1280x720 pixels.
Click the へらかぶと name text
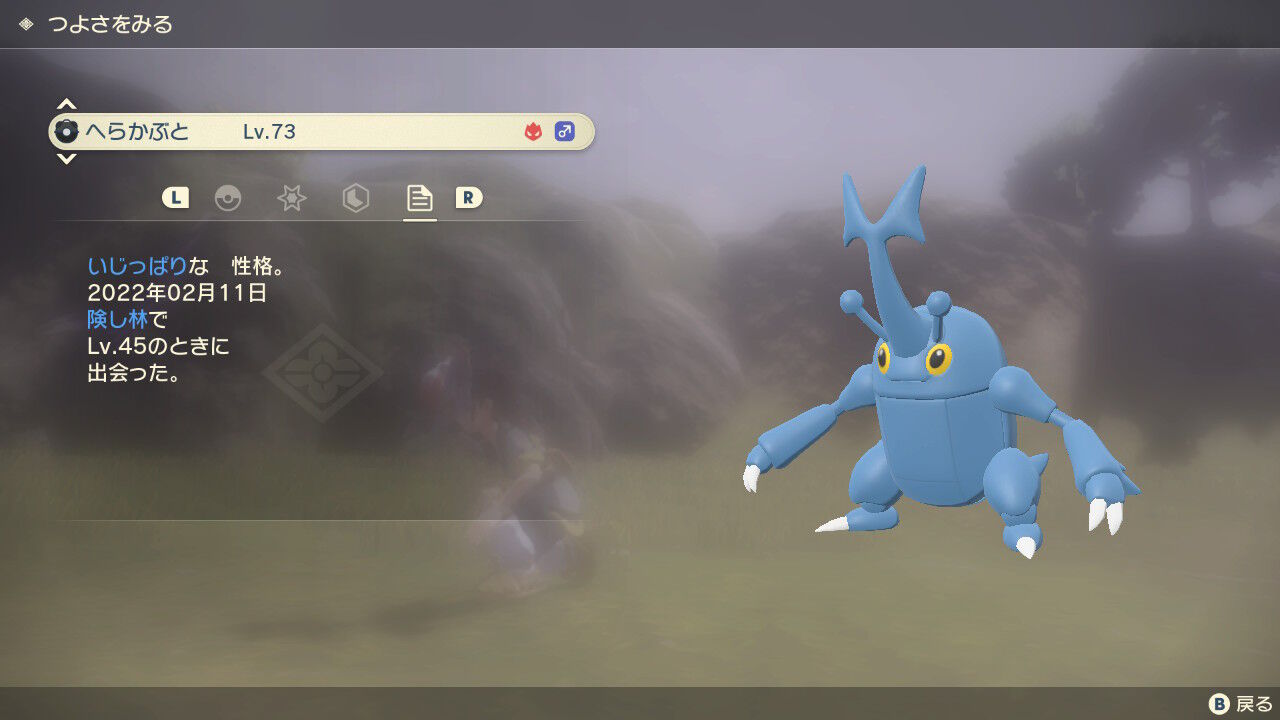[x=137, y=131]
